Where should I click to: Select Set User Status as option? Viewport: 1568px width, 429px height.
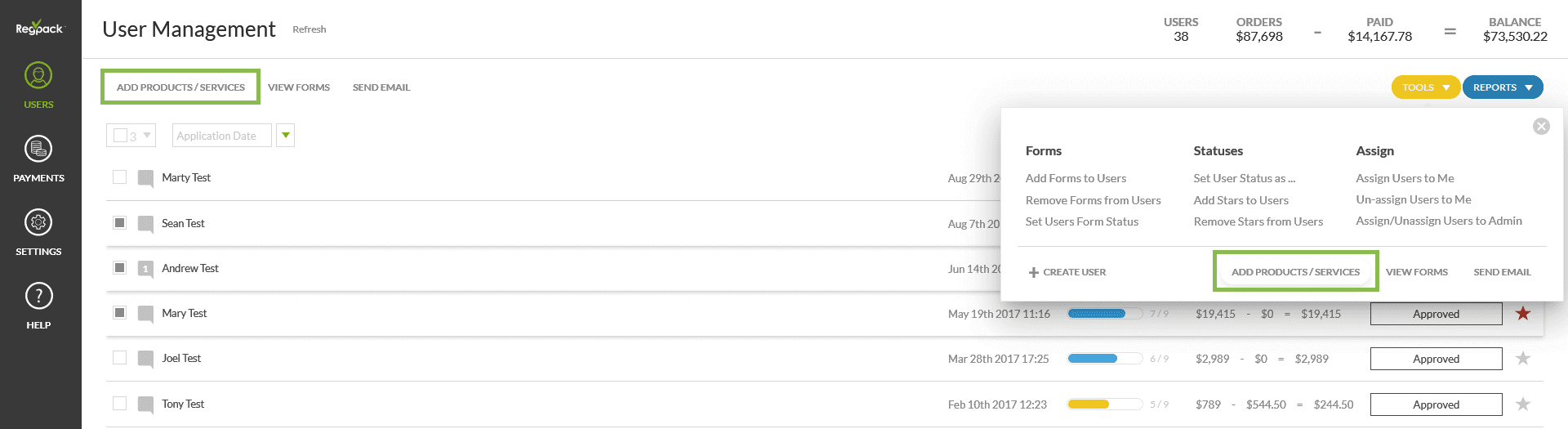tap(1244, 178)
